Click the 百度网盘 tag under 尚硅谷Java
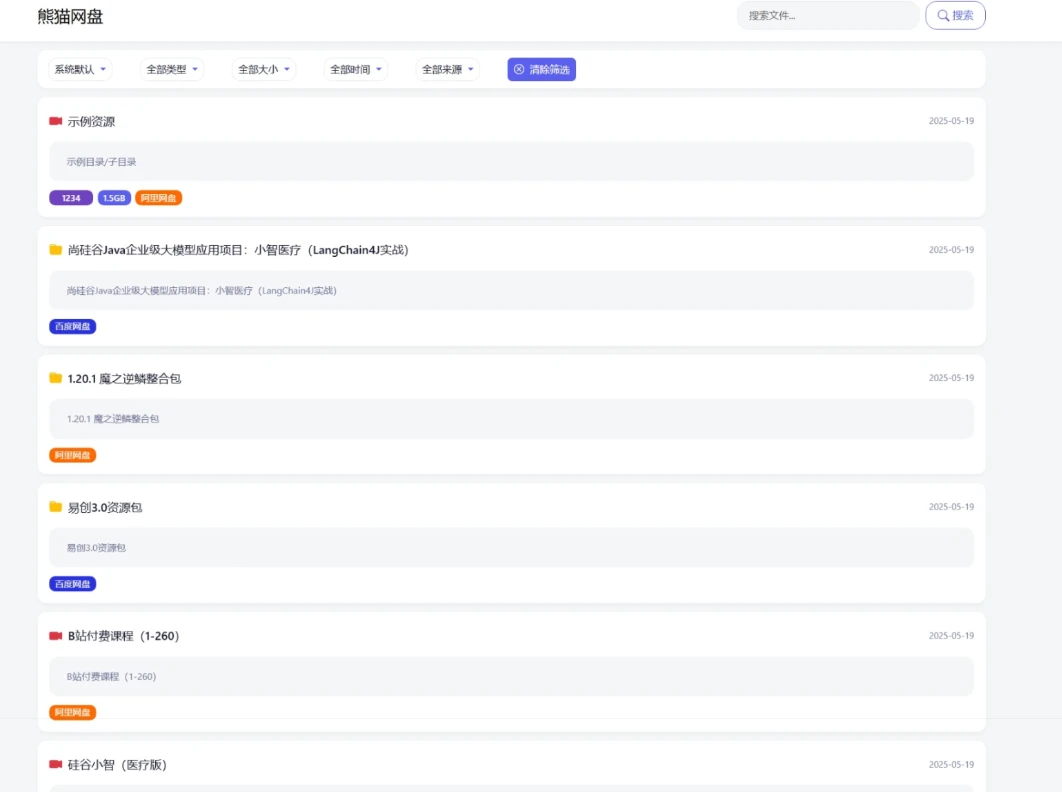The image size is (1062, 792). point(72,327)
